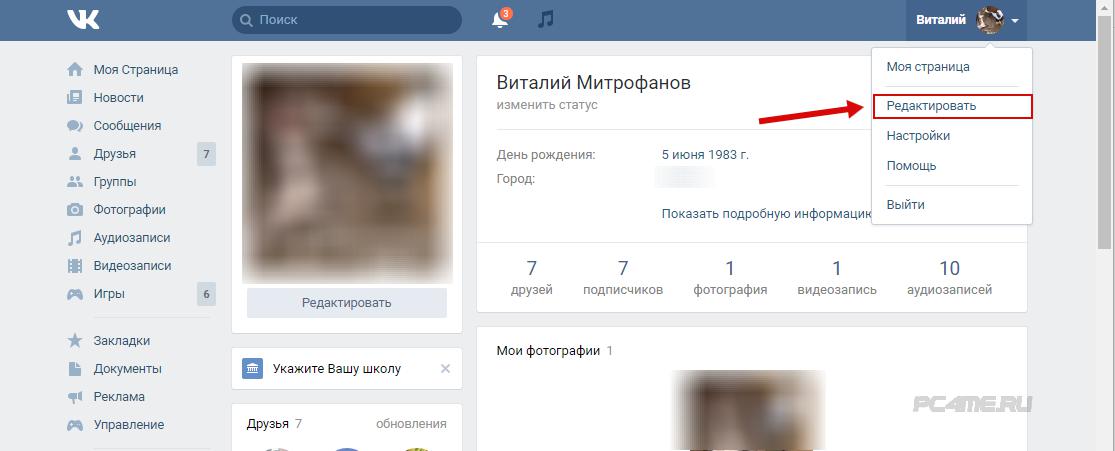The width and height of the screenshot is (1115, 451).
Task: Click изменить статус link
Action: [x=547, y=105]
